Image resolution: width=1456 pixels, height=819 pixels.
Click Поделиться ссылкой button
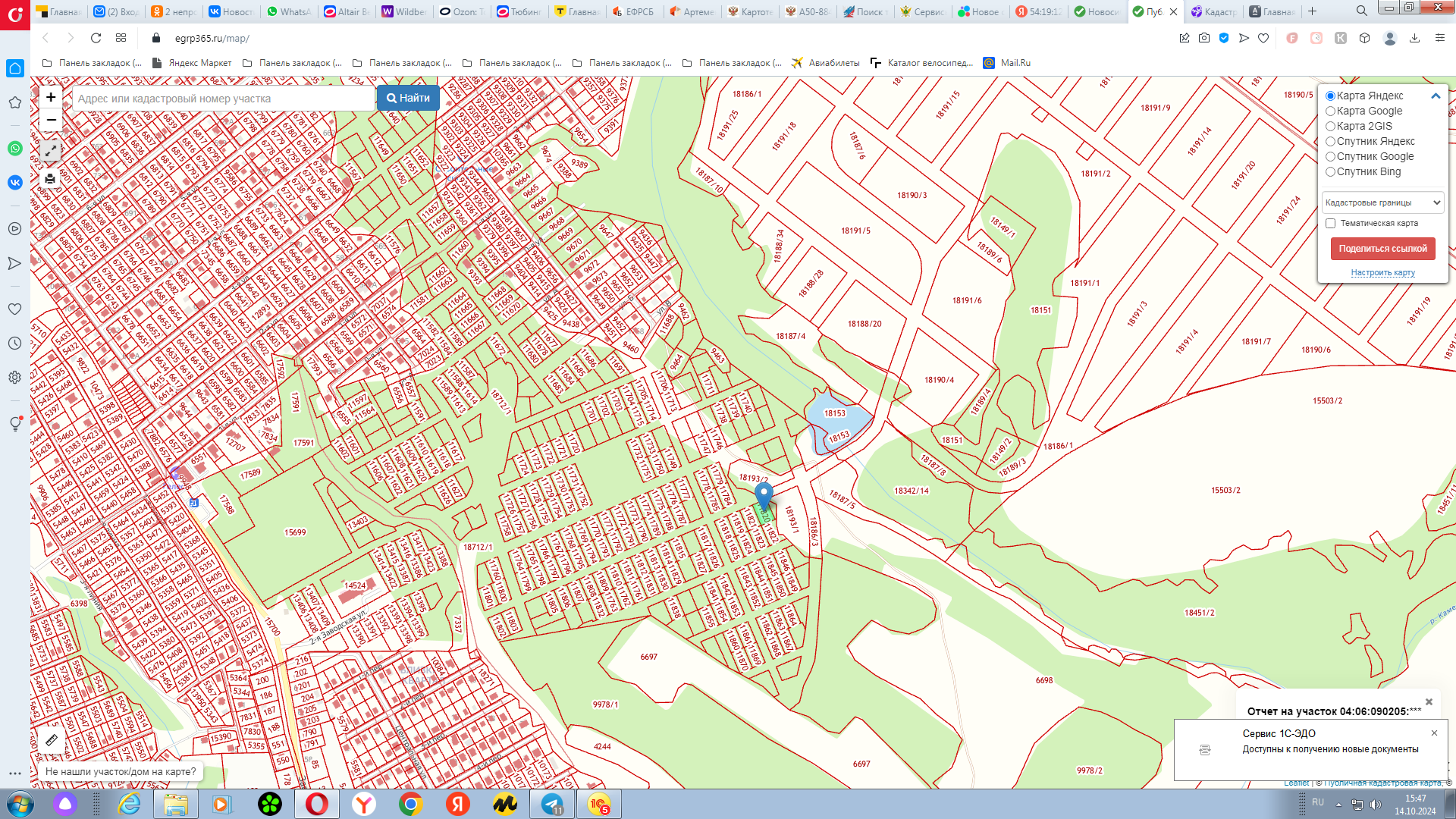[1382, 249]
